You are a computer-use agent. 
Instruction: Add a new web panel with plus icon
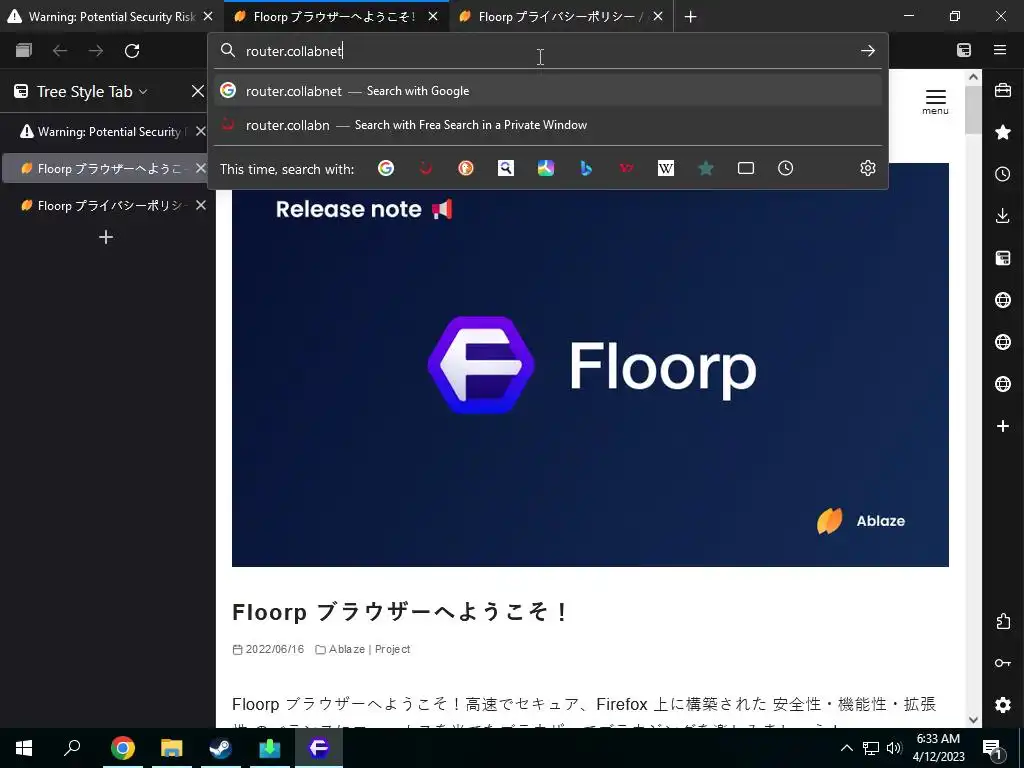pyautogui.click(x=1003, y=426)
